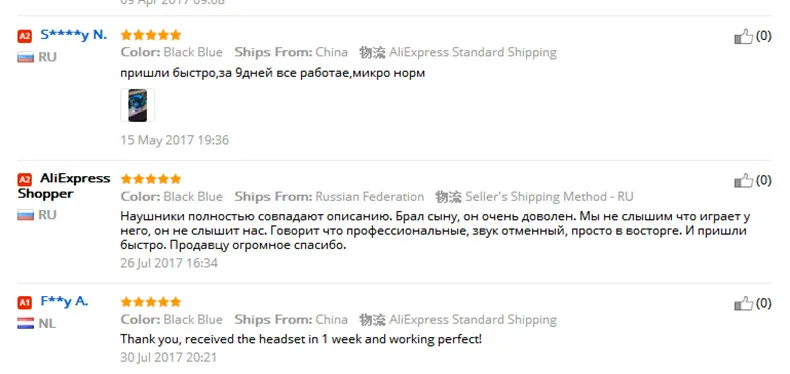Open reviewer profile S****y N.
Viewport: 790px width, 374px height.
[74, 35]
